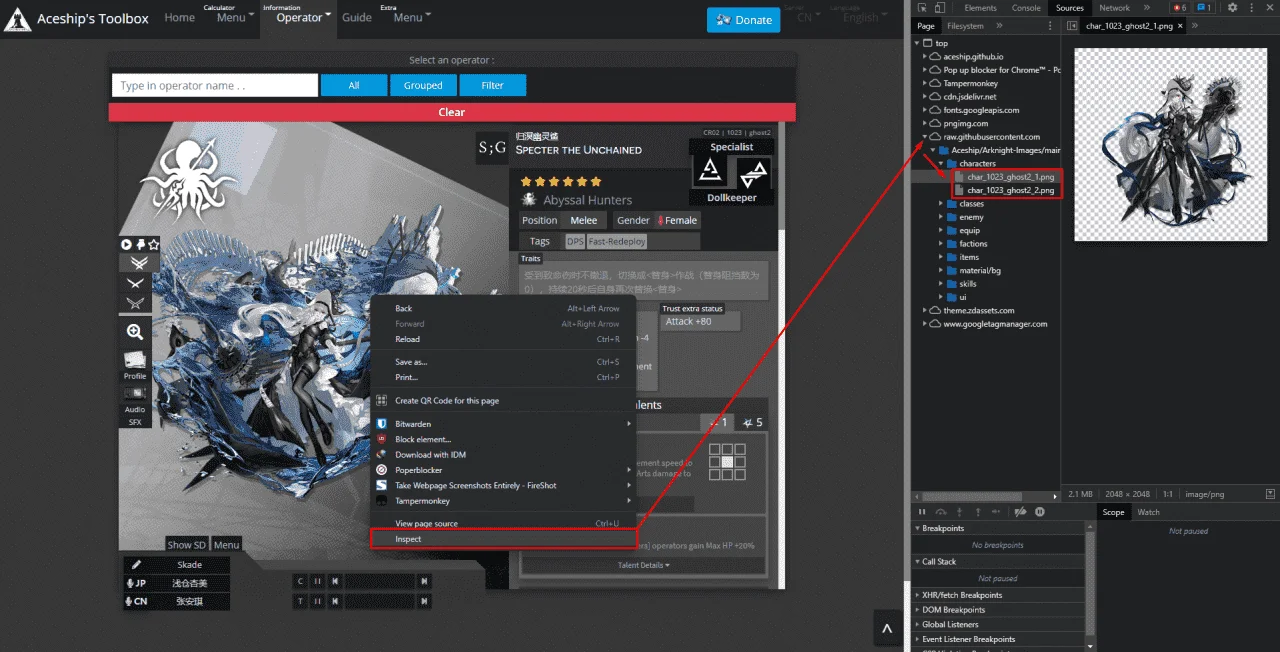Click the pause icon in the T audio row
Viewport: 1280px width, 652px height.
click(317, 601)
